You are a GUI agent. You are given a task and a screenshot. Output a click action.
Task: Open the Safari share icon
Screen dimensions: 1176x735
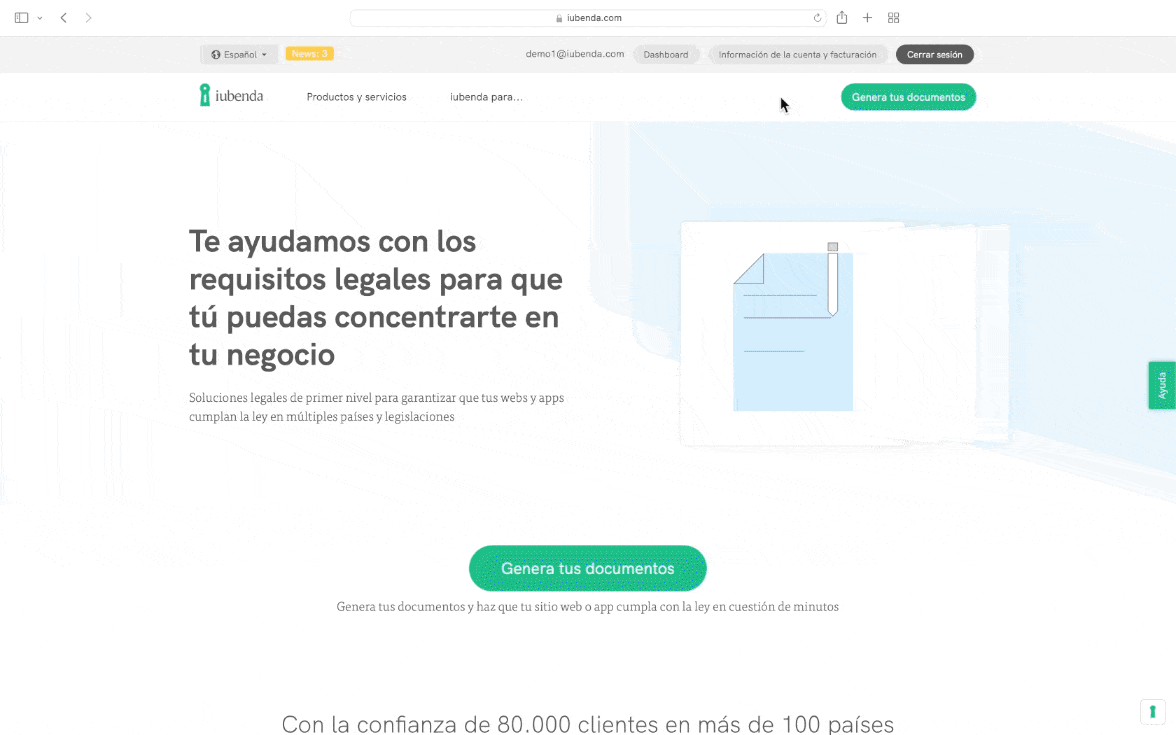(x=842, y=18)
